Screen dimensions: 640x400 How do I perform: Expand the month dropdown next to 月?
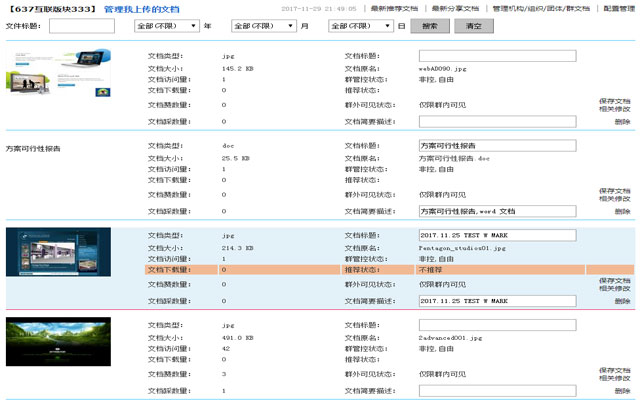point(263,26)
